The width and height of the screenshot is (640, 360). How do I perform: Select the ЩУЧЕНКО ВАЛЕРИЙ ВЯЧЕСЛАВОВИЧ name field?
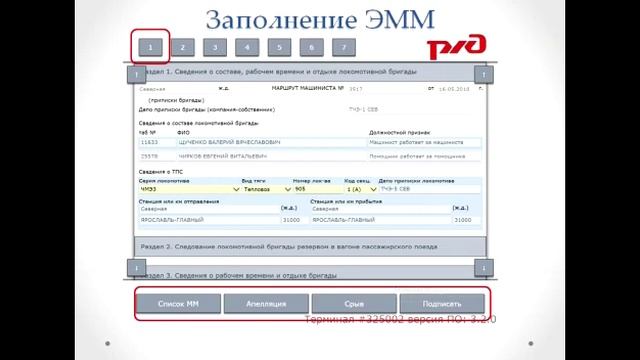[x=271, y=142]
